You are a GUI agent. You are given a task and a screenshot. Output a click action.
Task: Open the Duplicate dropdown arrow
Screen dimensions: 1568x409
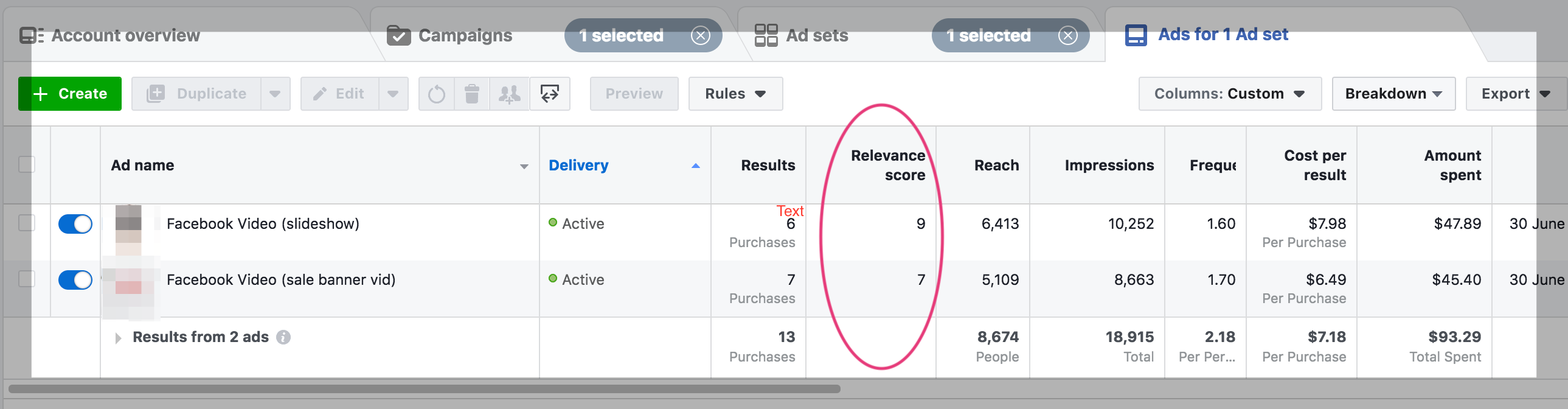pyautogui.click(x=275, y=94)
